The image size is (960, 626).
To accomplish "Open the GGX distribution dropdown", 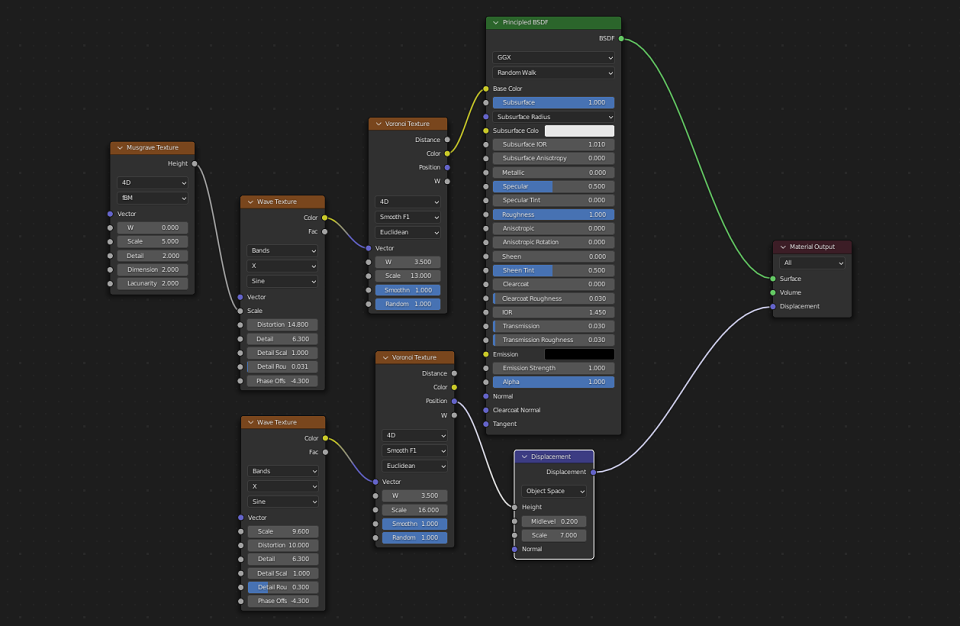I will point(553,58).
